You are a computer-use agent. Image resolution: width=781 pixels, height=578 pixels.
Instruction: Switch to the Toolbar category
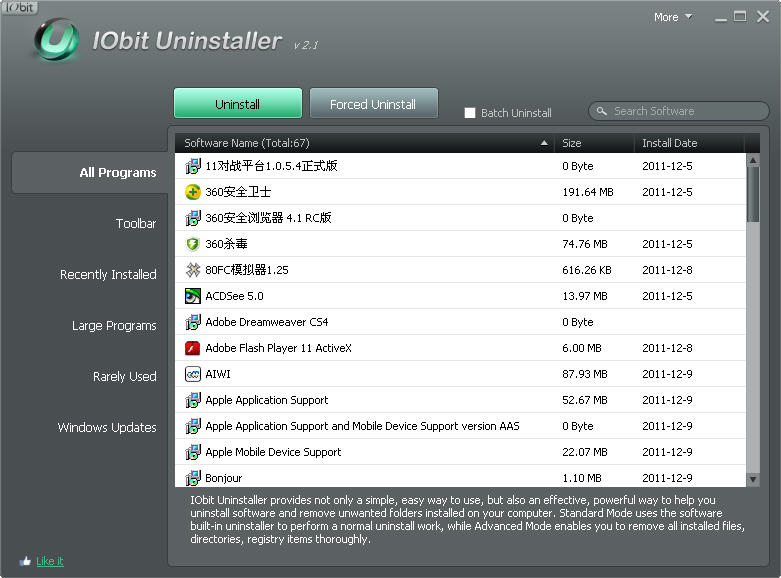(136, 224)
